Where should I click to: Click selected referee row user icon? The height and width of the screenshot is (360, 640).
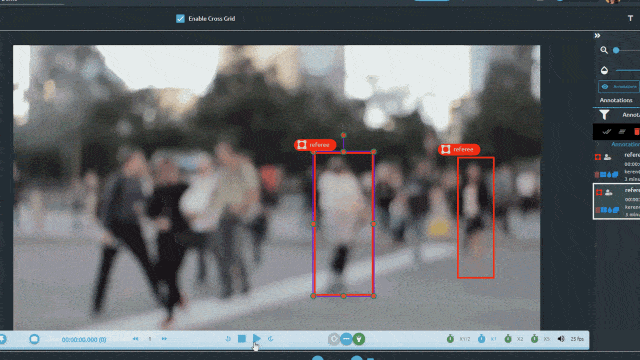(609, 192)
